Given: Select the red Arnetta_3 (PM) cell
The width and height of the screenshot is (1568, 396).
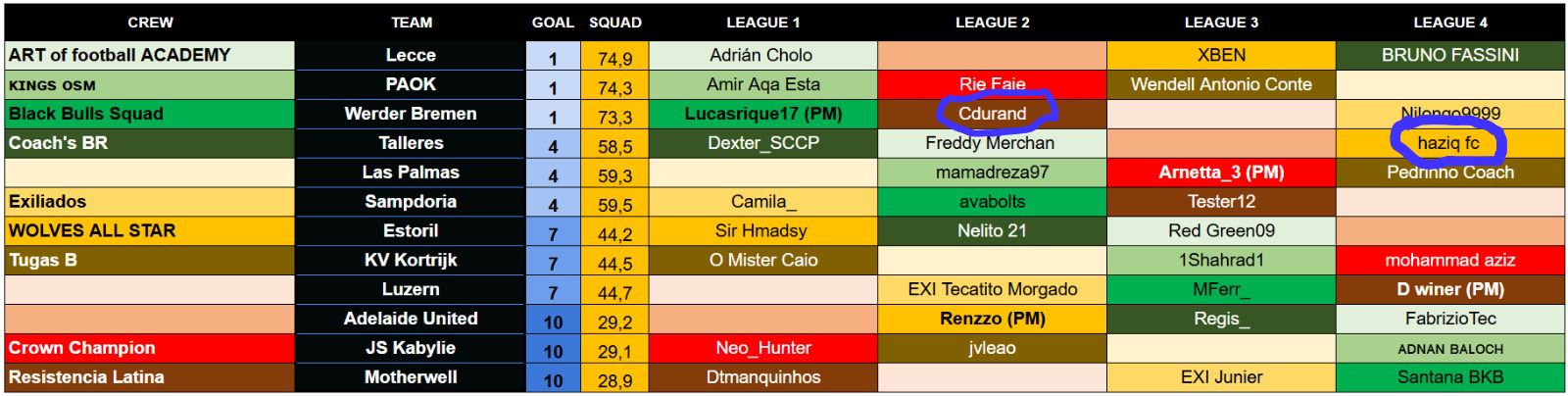Looking at the screenshot, I should pos(1221,173).
